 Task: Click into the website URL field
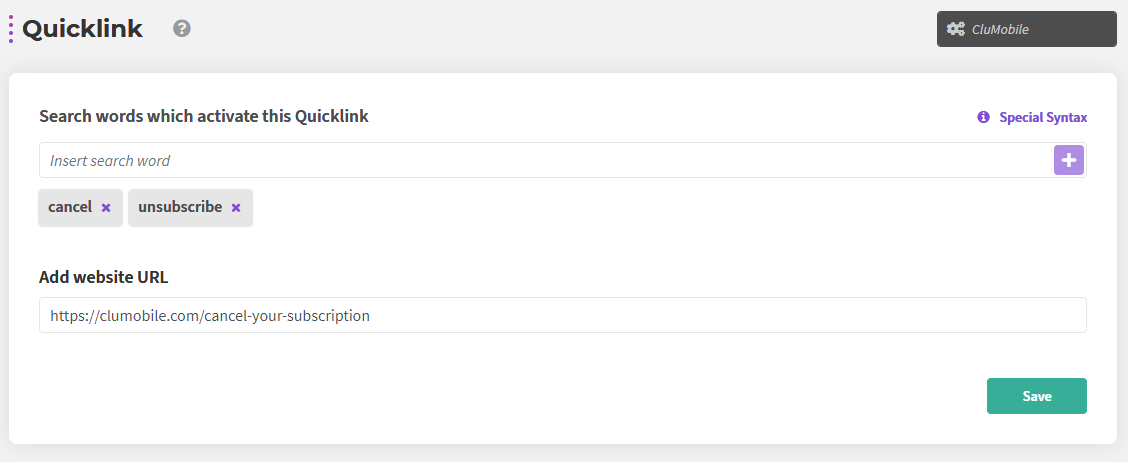coord(563,315)
